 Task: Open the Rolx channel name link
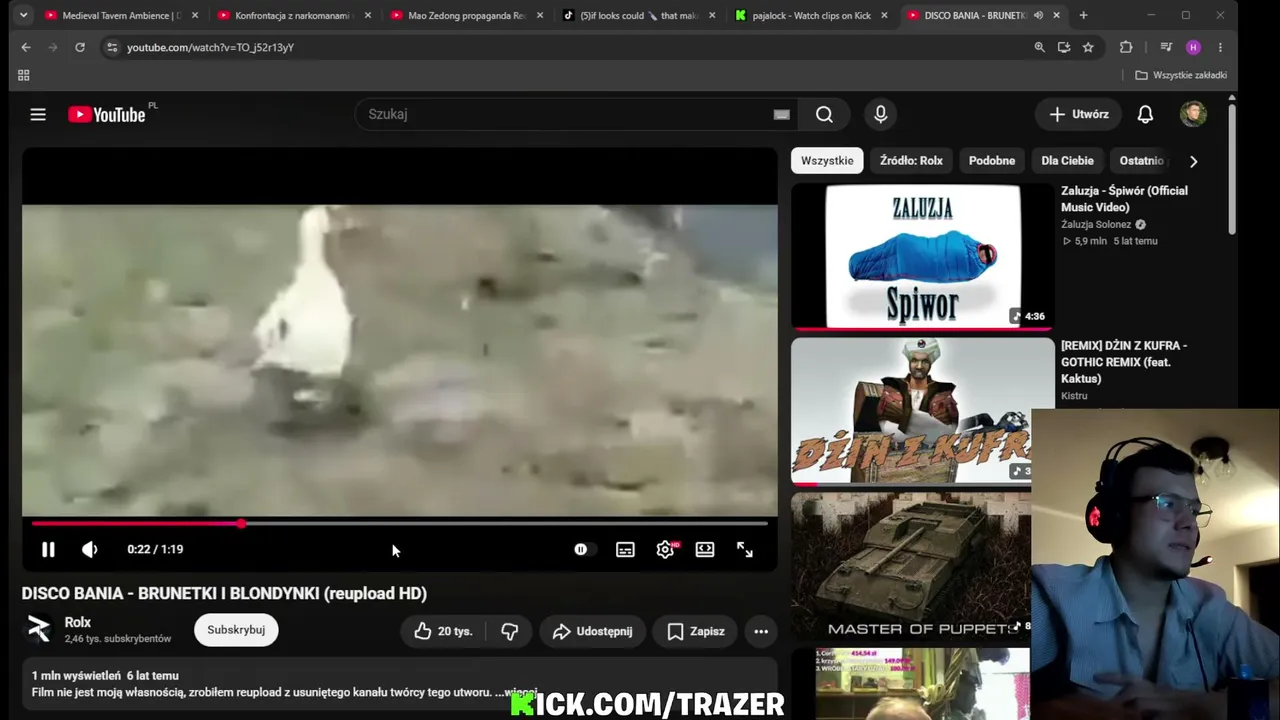78,622
